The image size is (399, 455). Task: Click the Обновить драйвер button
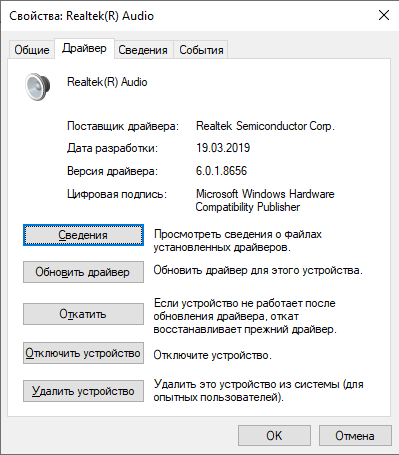click(x=83, y=272)
